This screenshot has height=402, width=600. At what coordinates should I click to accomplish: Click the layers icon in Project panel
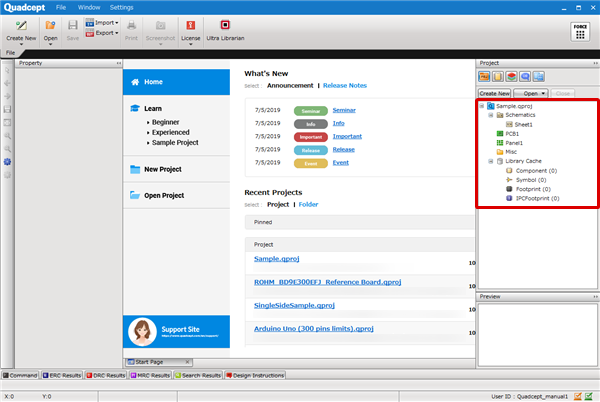[512, 76]
